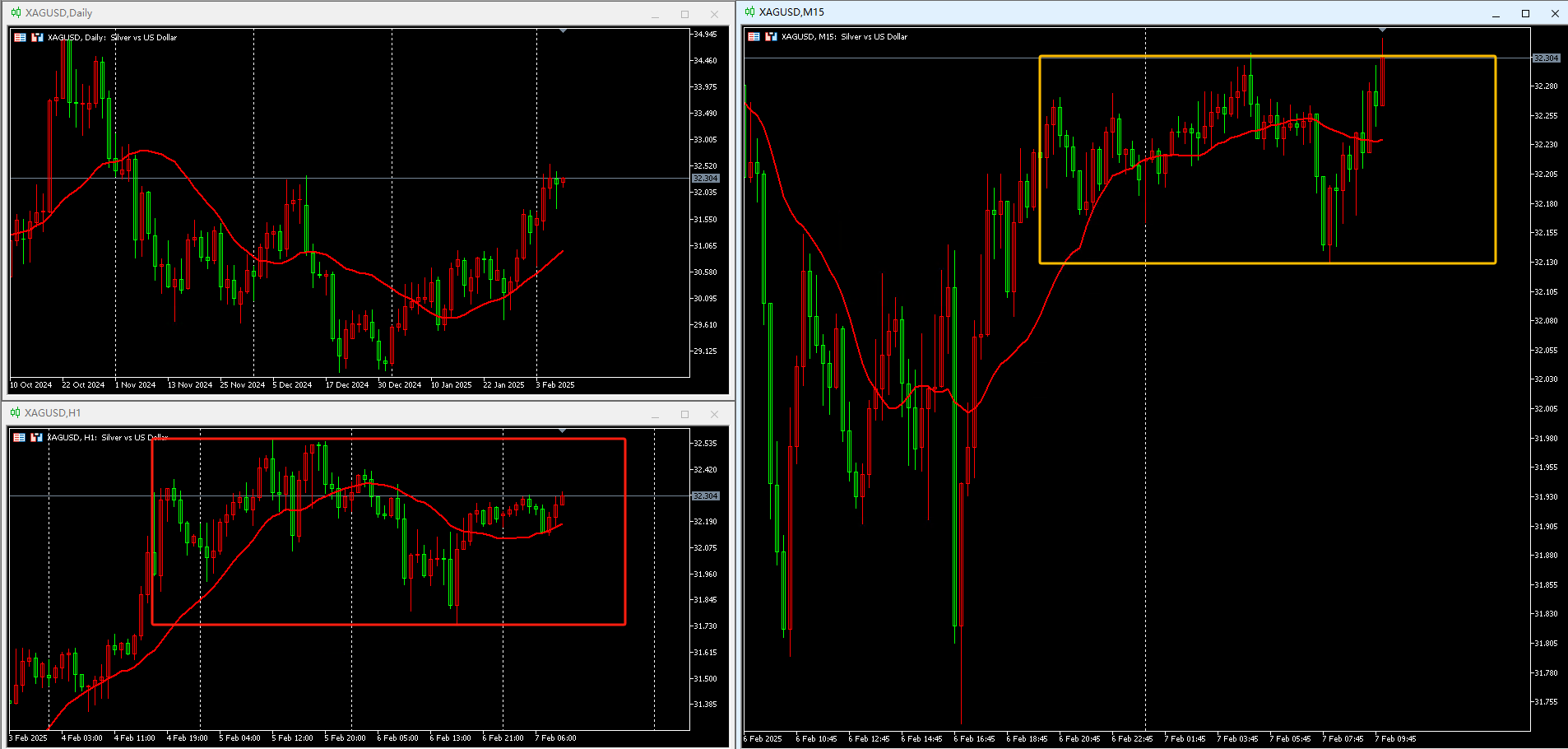Click 34.945 on the Daily price scale
The height and width of the screenshot is (749, 1568).
coord(705,35)
